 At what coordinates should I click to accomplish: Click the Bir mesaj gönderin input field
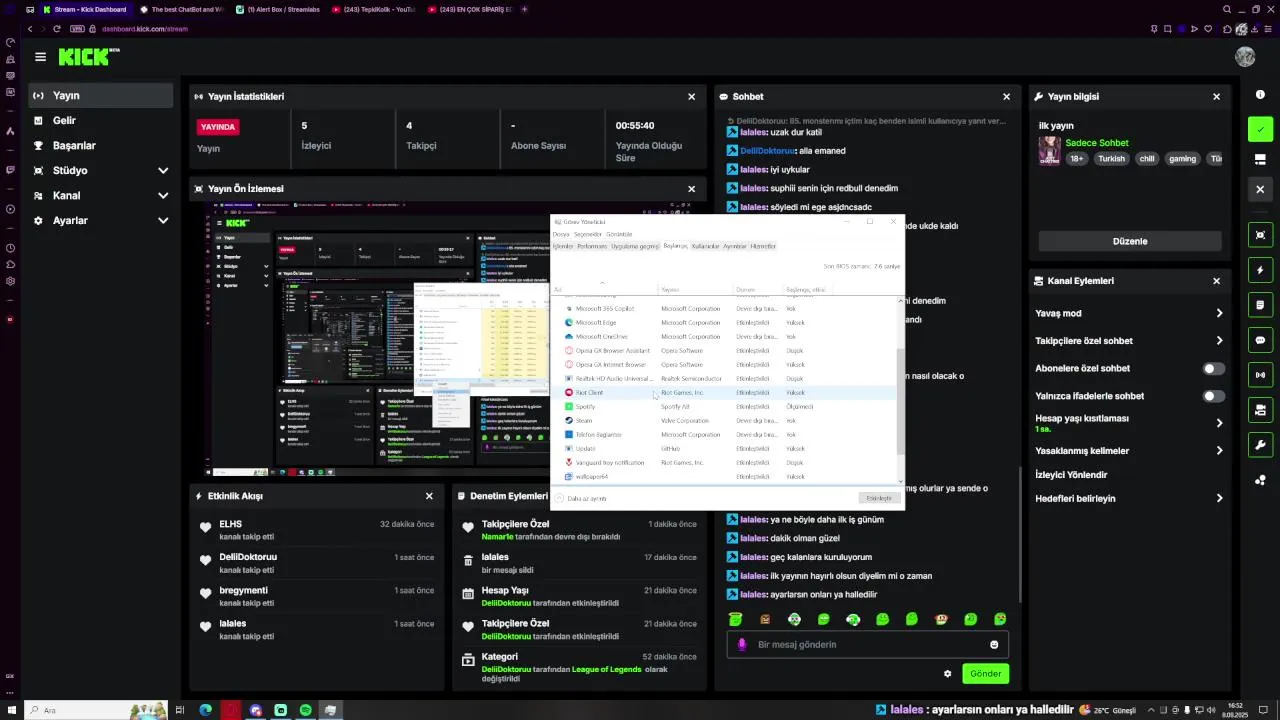tap(867, 645)
